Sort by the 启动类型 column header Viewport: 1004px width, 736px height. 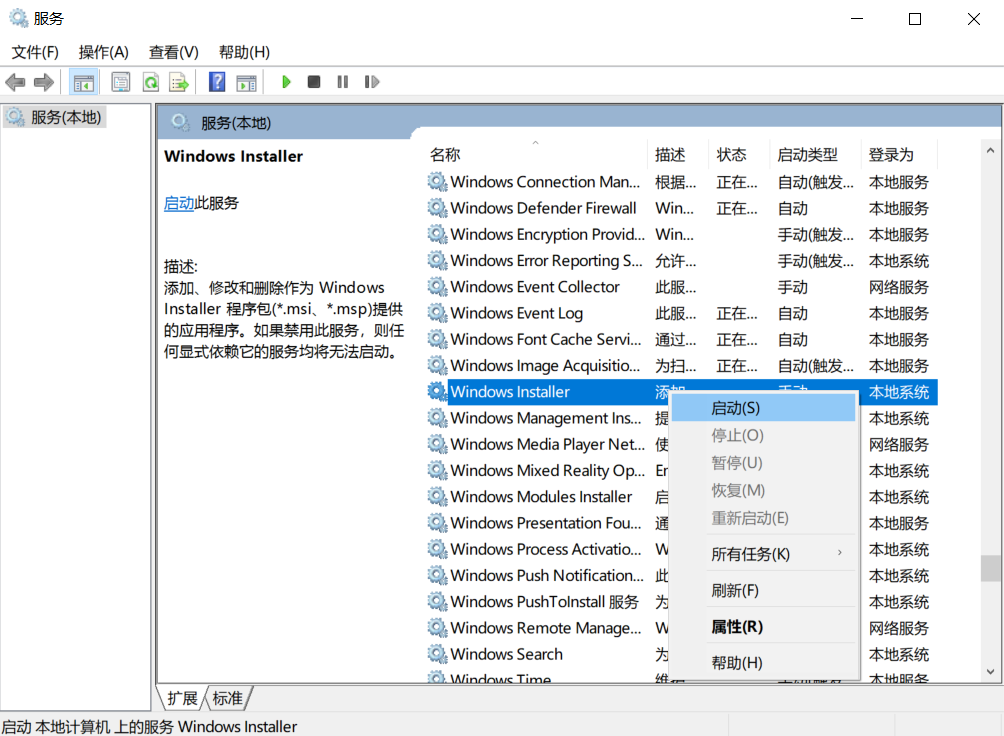click(814, 154)
